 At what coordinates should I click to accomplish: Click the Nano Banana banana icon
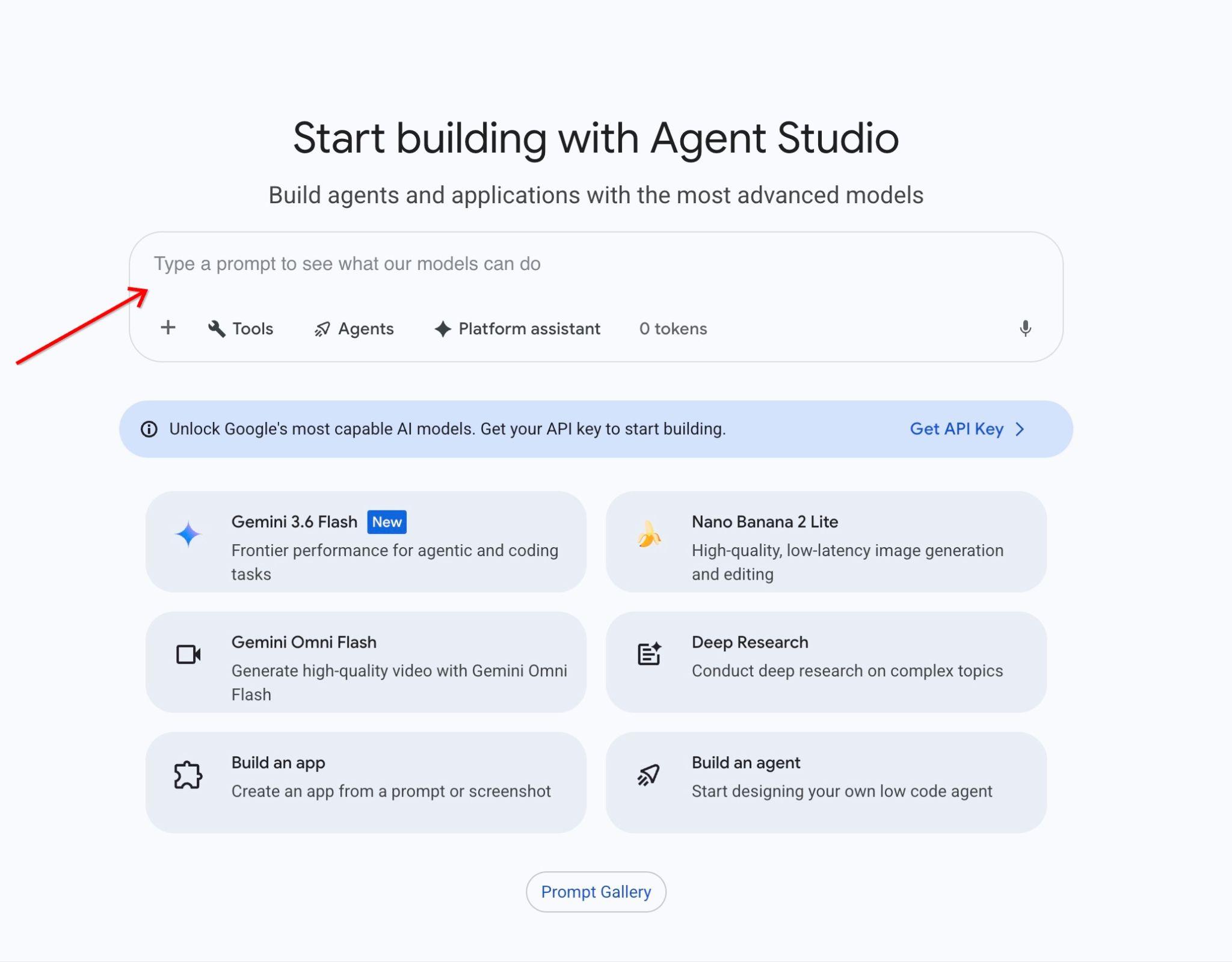click(x=649, y=534)
